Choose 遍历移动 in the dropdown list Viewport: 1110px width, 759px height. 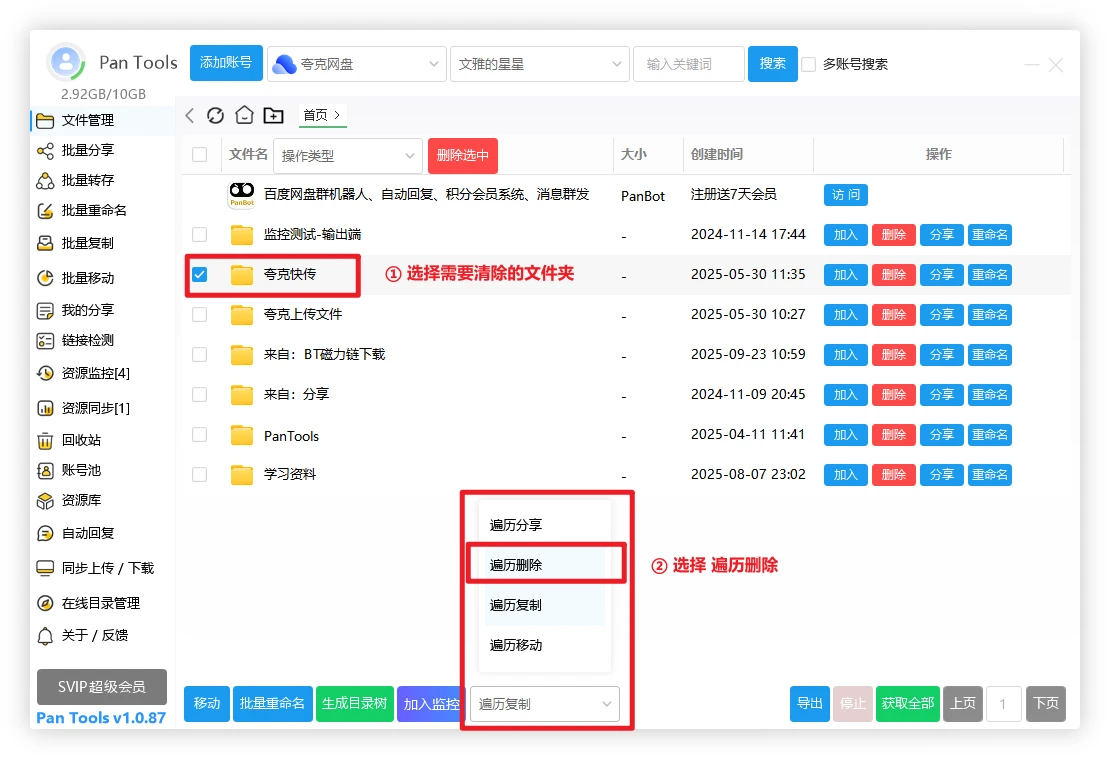516,645
